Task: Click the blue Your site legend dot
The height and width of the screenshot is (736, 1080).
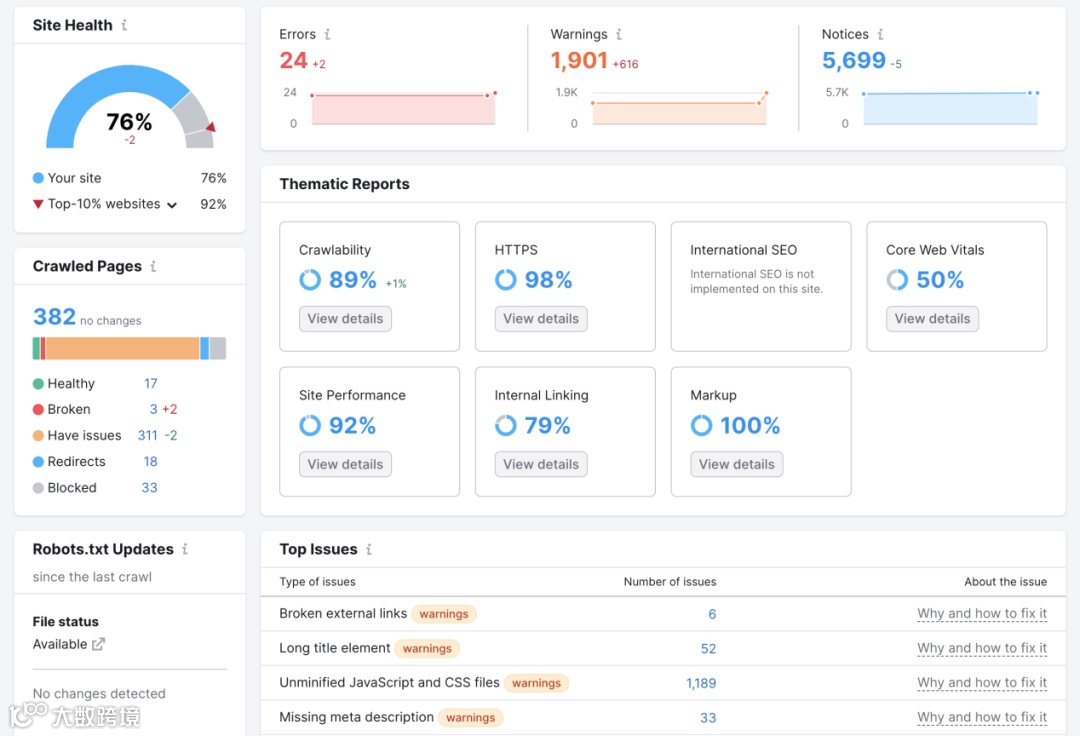Action: (x=38, y=178)
